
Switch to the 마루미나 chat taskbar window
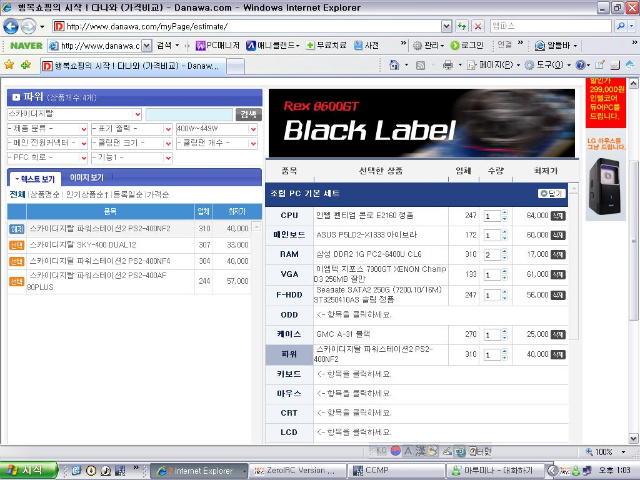495,471
